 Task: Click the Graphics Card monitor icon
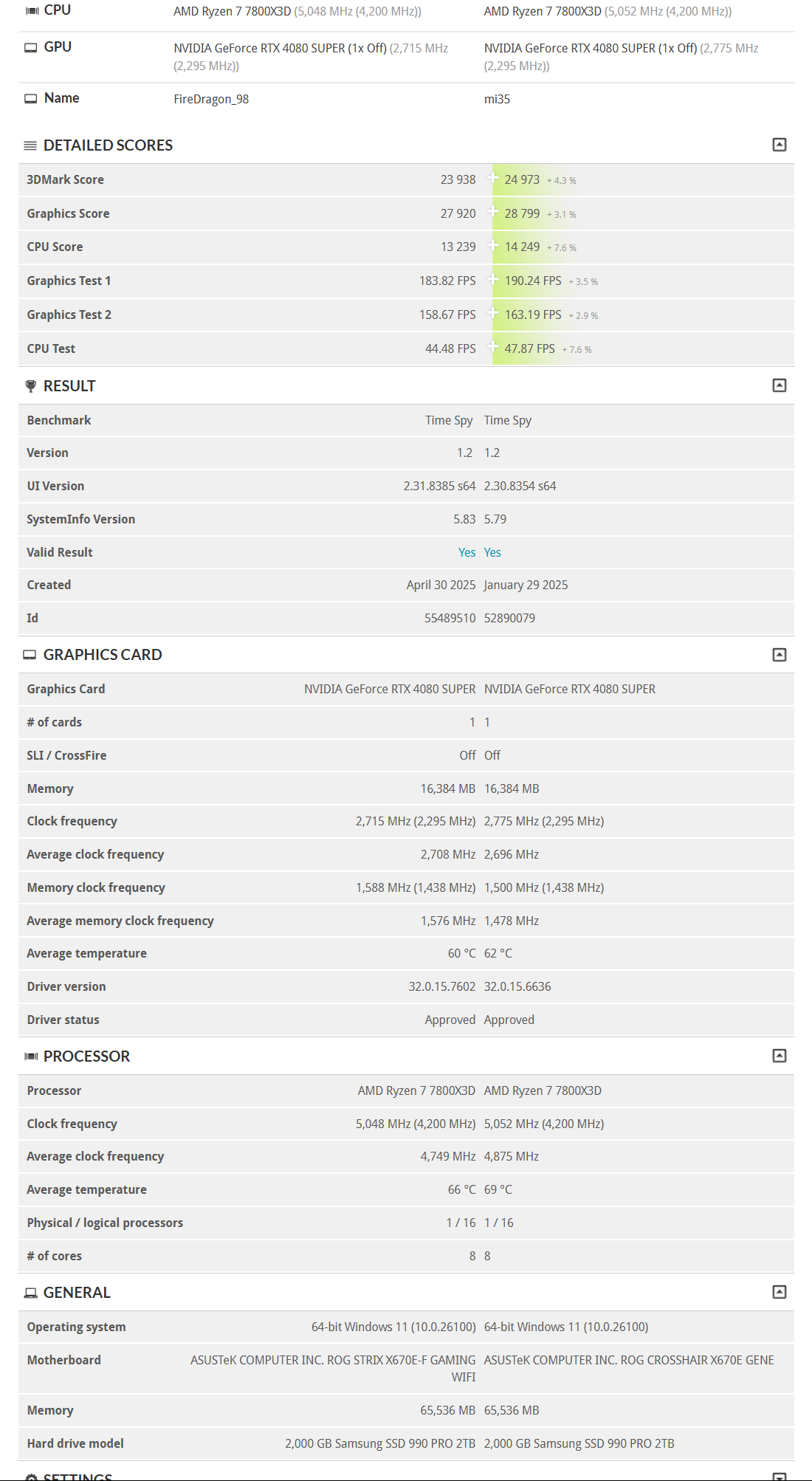point(30,655)
